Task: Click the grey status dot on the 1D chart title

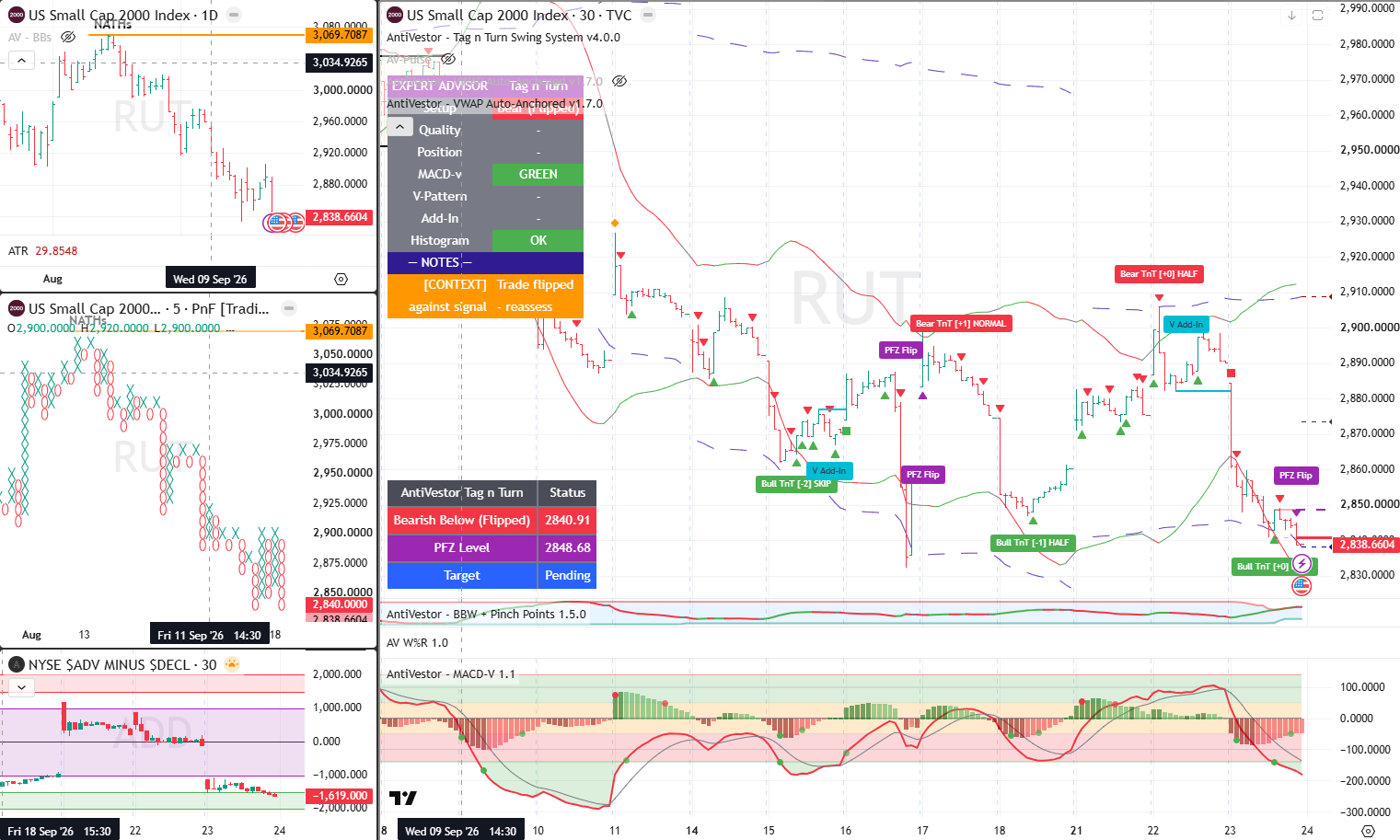Action: click(x=234, y=15)
